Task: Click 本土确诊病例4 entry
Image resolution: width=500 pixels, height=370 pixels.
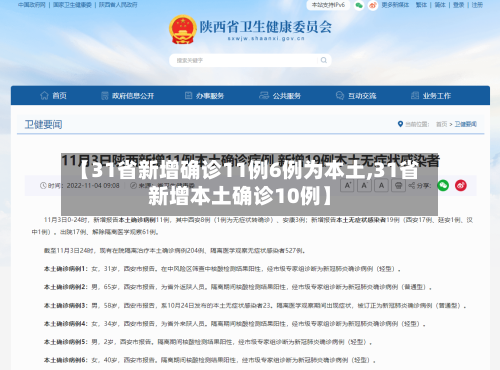Action: (235, 323)
